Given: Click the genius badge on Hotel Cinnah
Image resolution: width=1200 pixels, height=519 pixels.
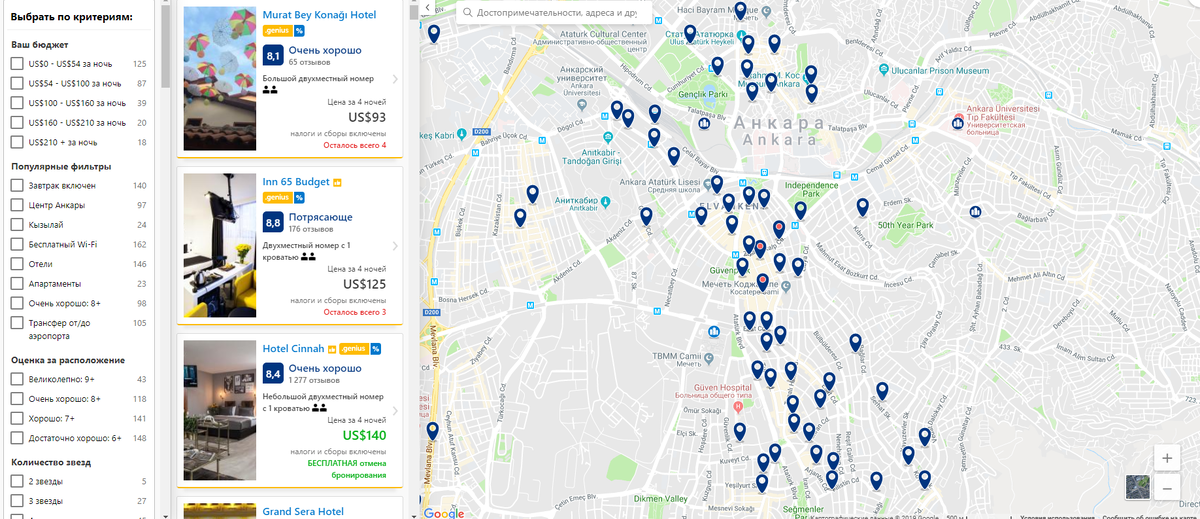Looking at the screenshot, I should (x=354, y=349).
